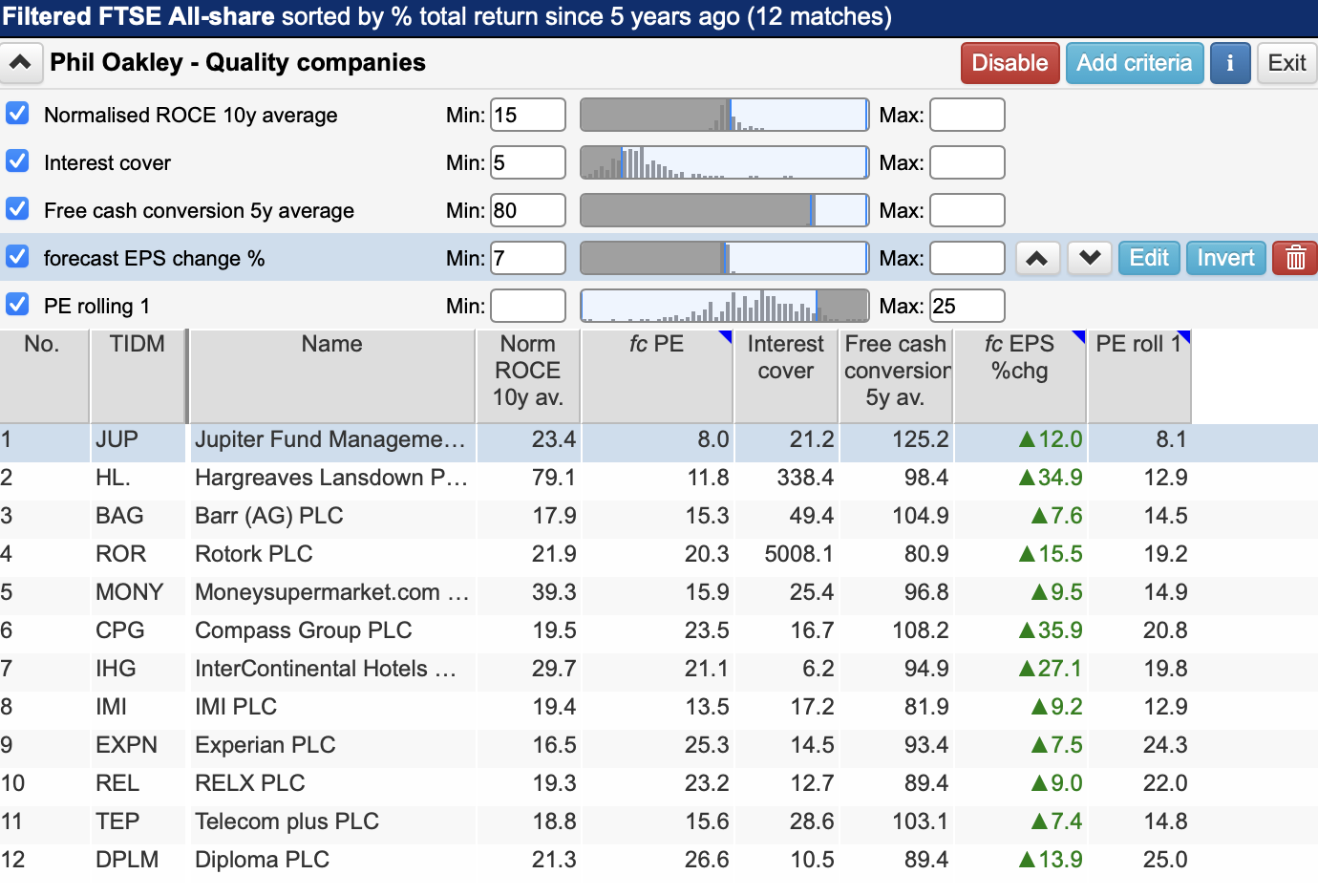Sort by Interest cover column header

point(786,375)
